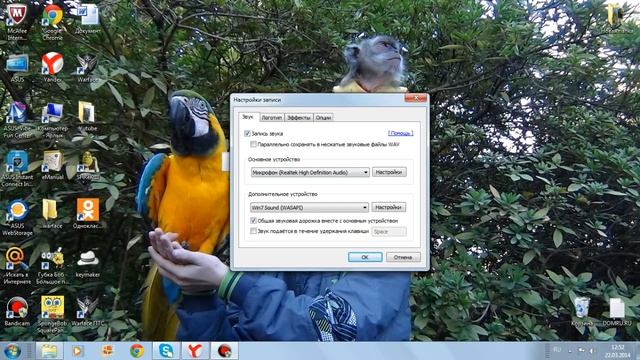Open the Google Chrome desktop shortcut
The width and height of the screenshot is (640, 360).
[x=52, y=20]
